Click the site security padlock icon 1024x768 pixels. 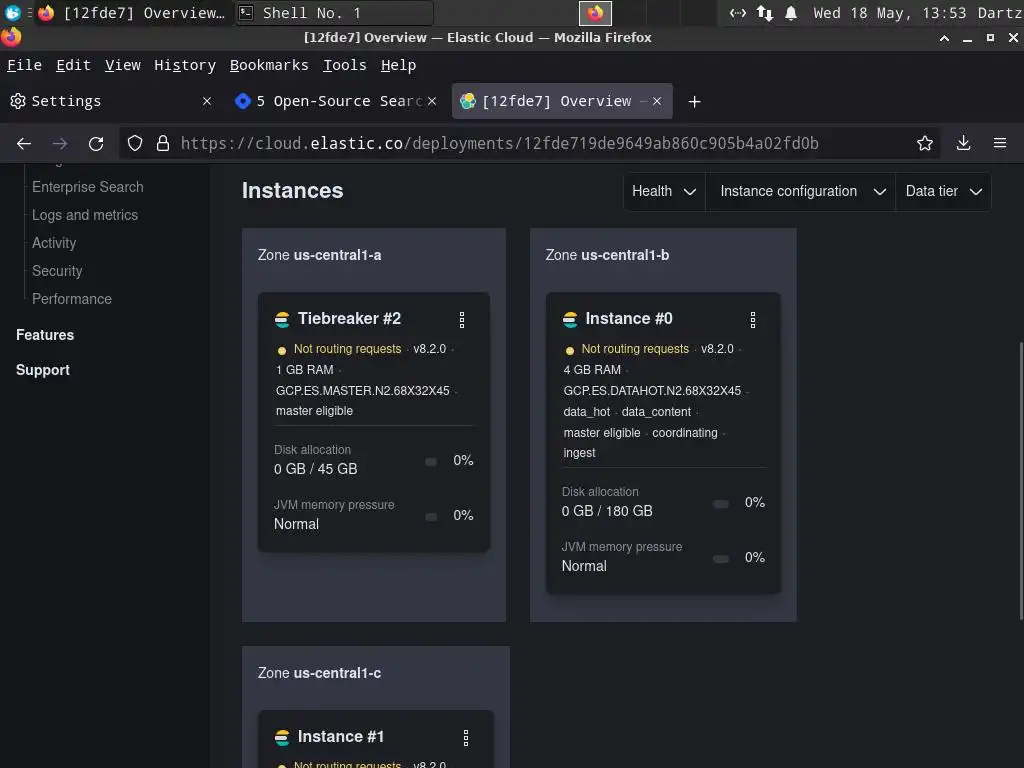[x=163, y=144]
